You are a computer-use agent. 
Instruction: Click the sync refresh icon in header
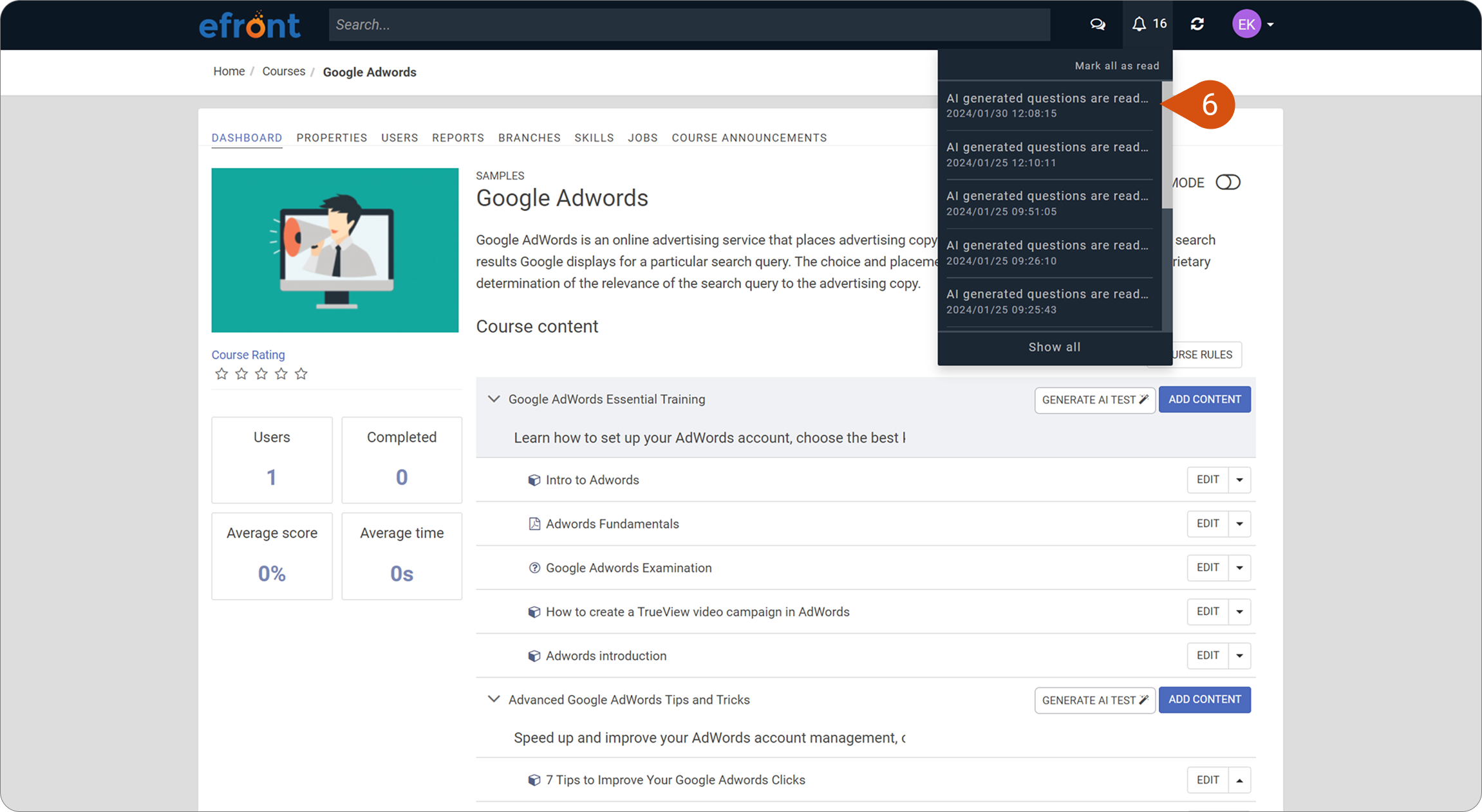coord(1197,24)
